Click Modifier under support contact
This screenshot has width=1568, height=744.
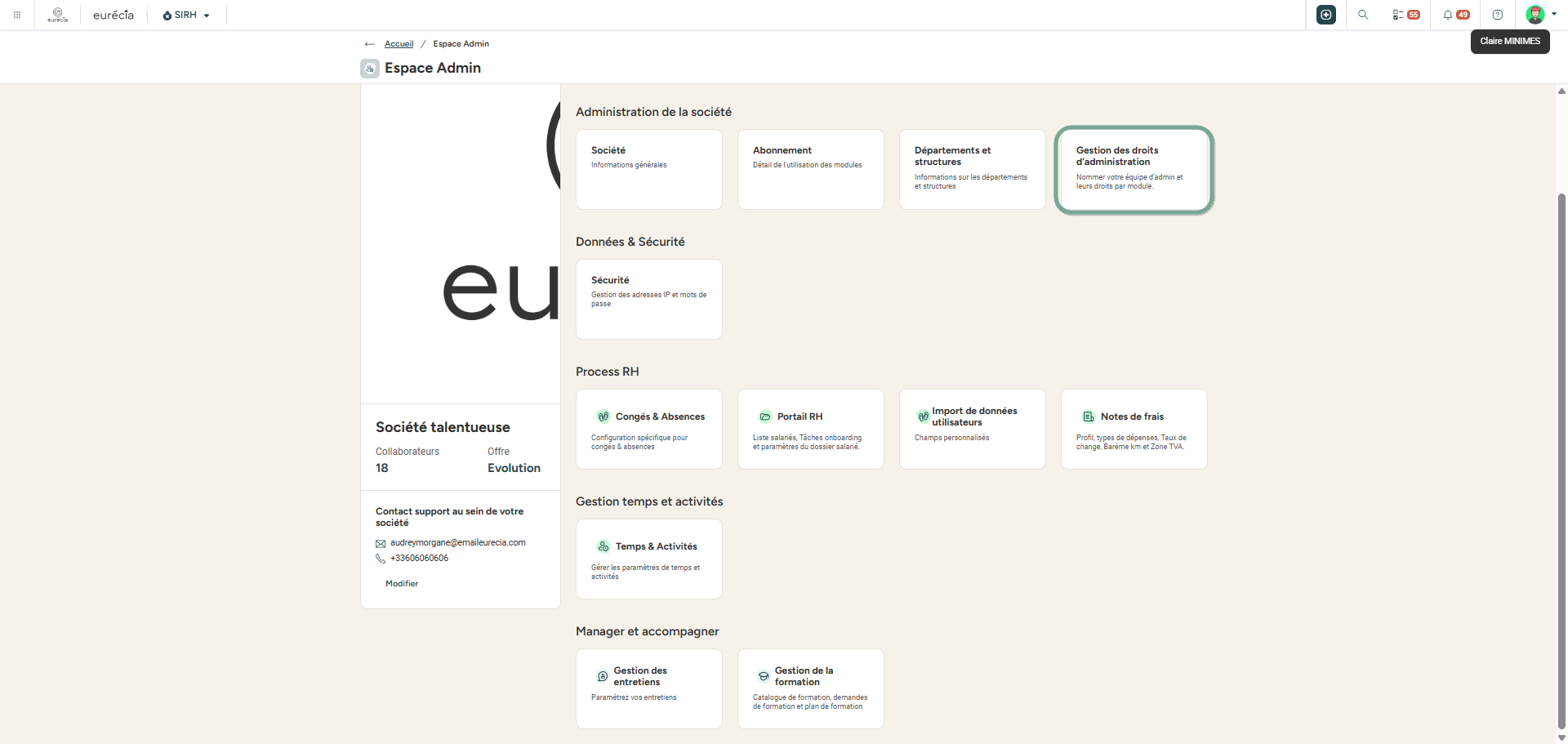(x=402, y=584)
